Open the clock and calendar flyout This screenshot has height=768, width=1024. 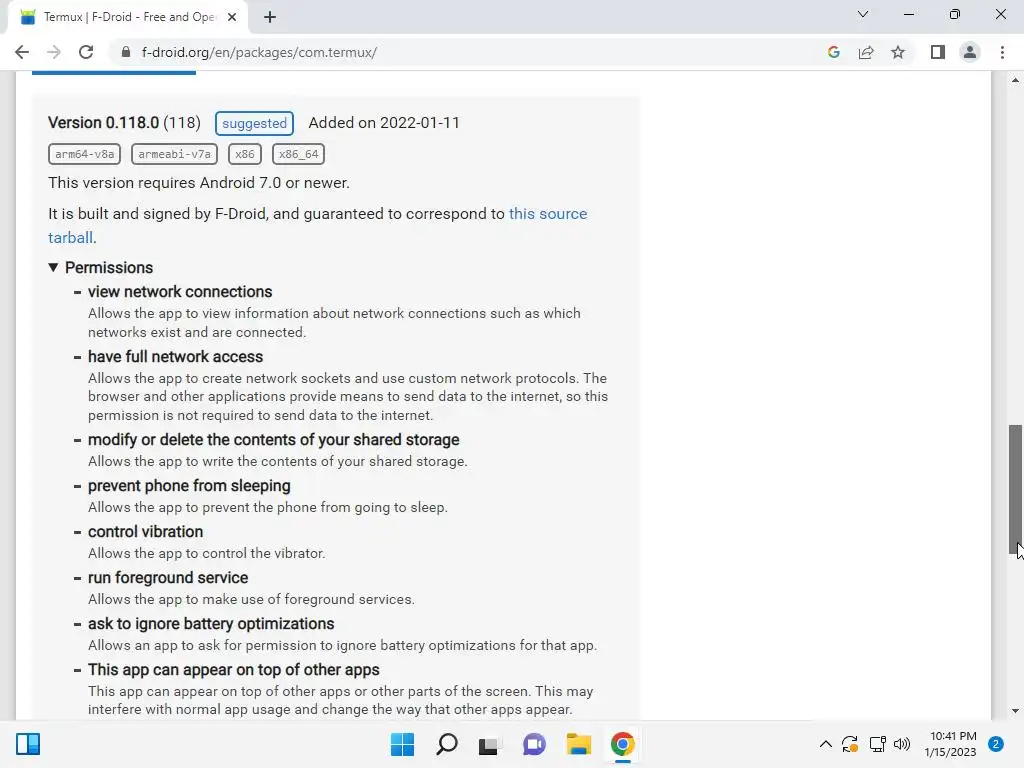(950, 744)
